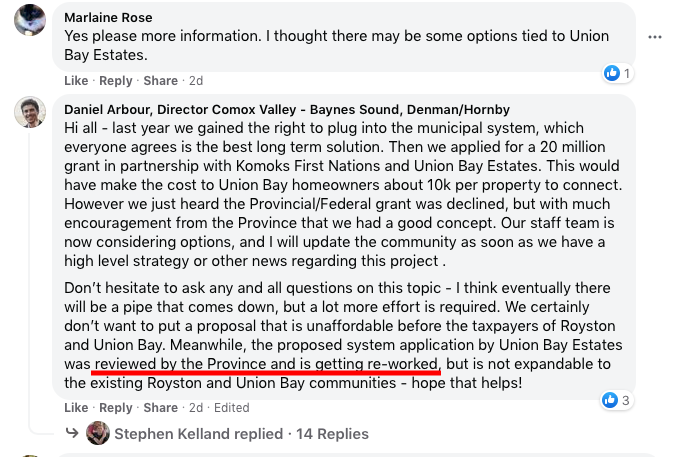View like reactions on Daniel's comment
Viewport: 675px width, 457px height.
[x=611, y=400]
